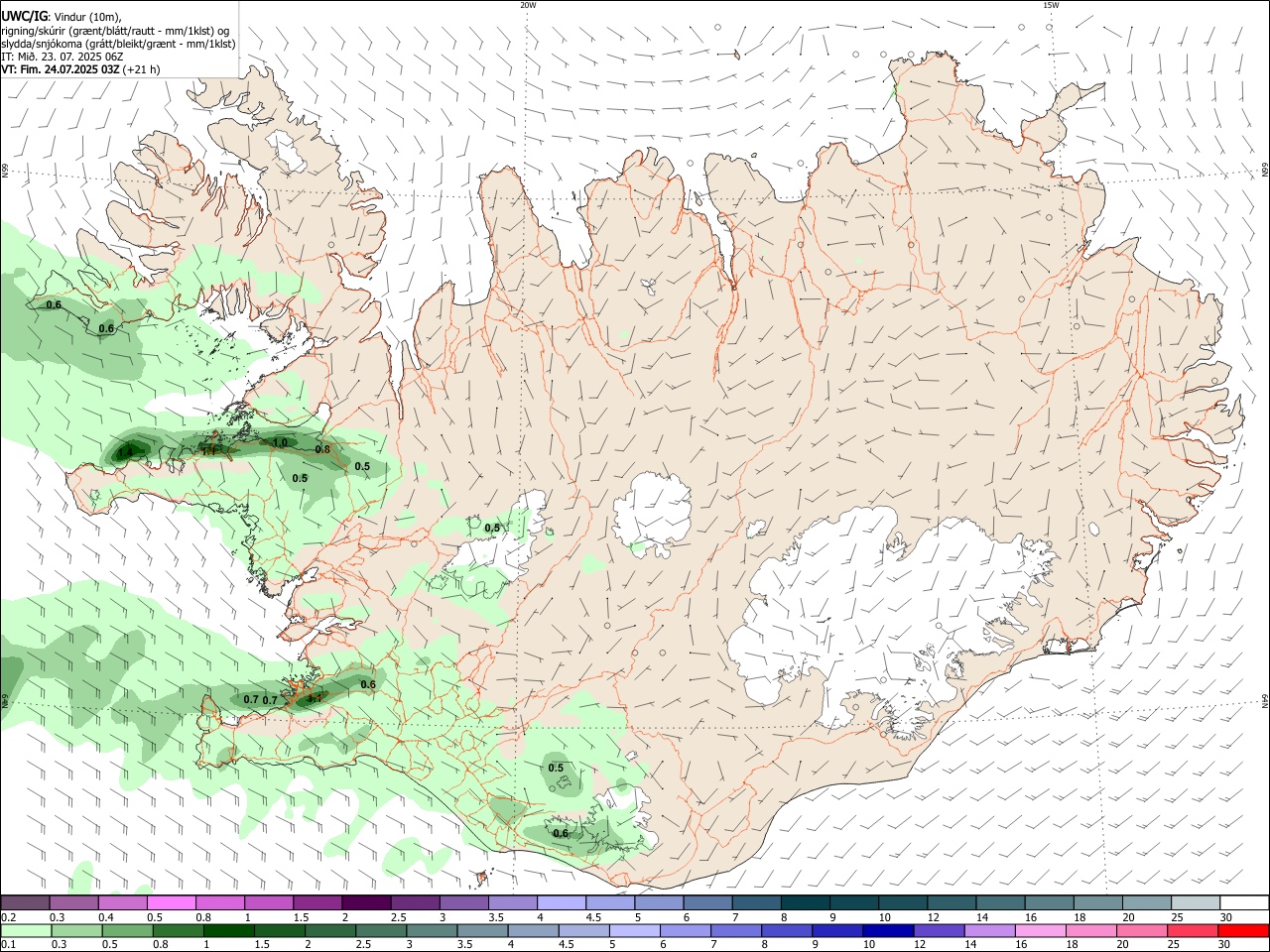1270x952 pixels.
Task: Click the 20W longitude label
Action: 528,5
